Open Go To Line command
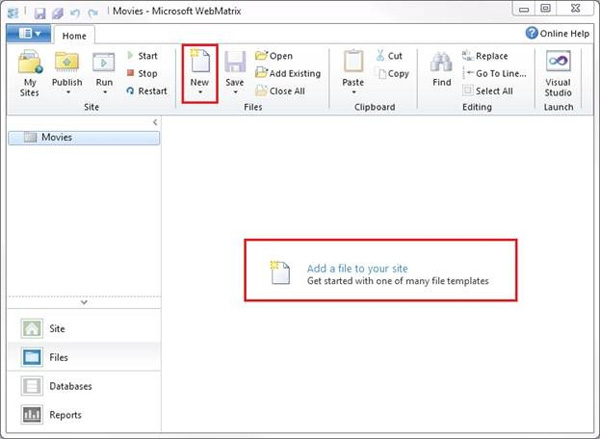The image size is (600, 439). pyautogui.click(x=494, y=73)
